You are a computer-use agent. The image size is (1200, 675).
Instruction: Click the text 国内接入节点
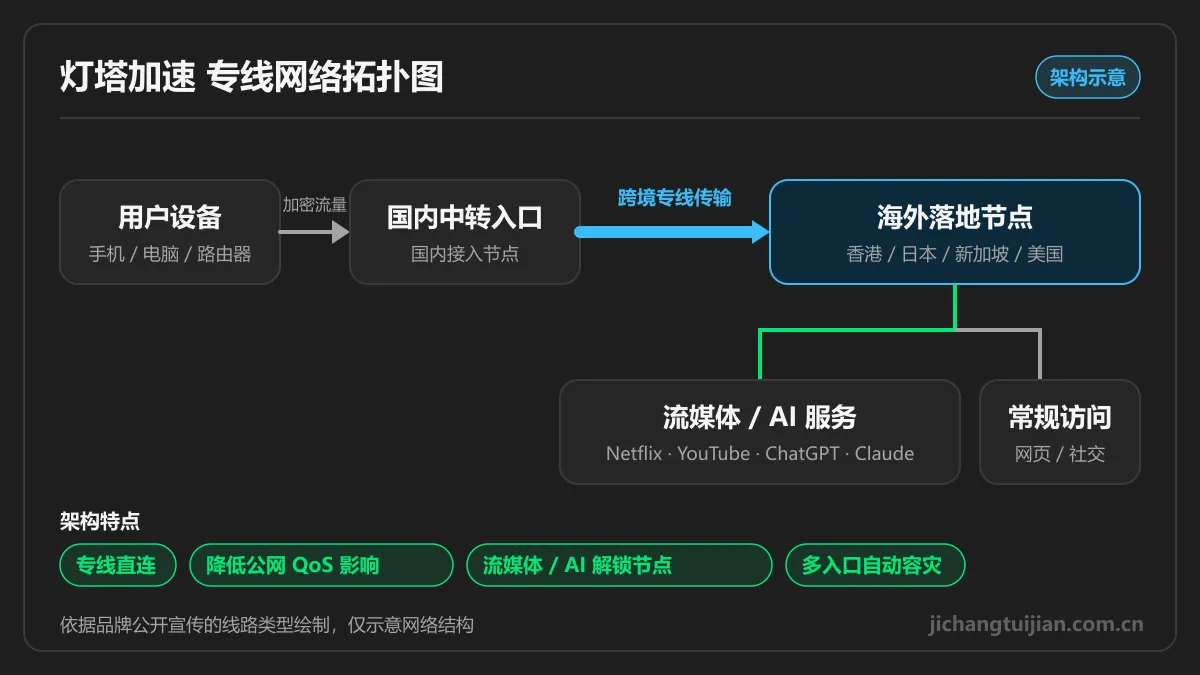click(465, 254)
